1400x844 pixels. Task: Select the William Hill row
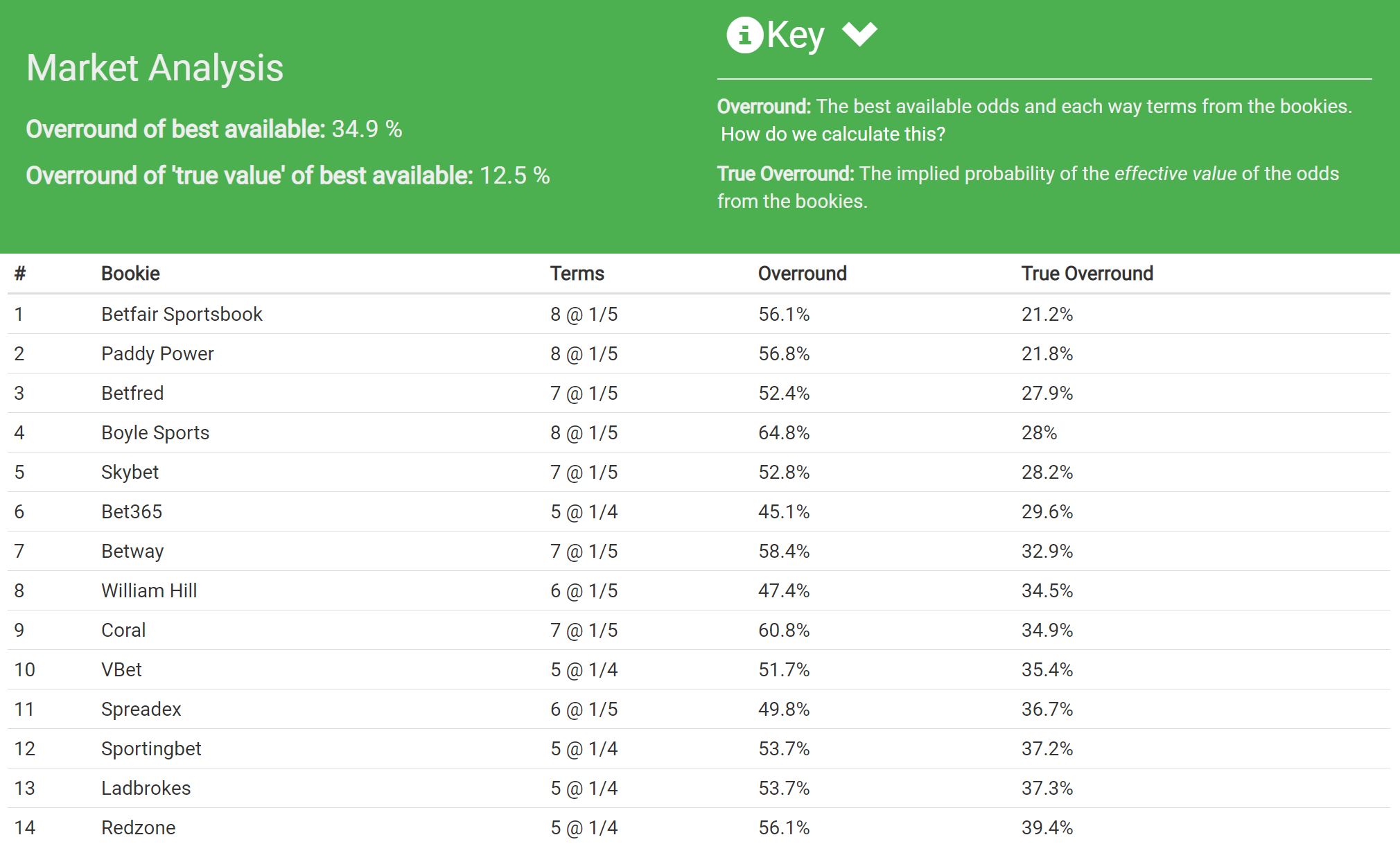point(149,591)
